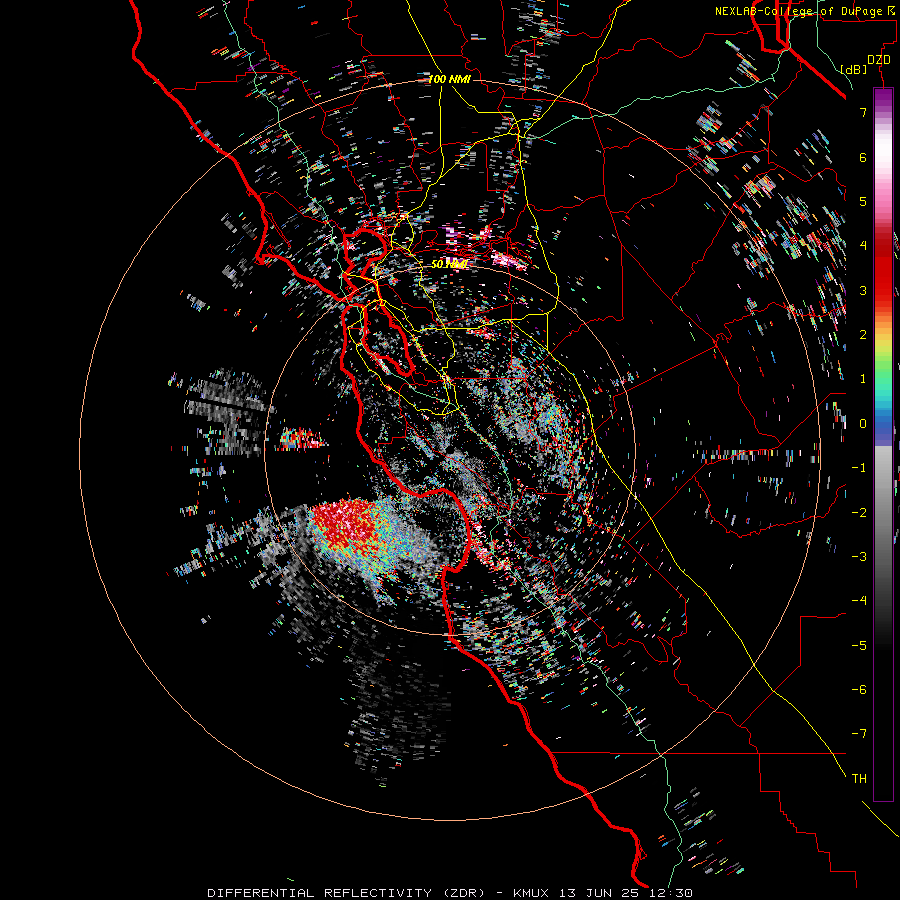Viewport: 900px width, 900px height.
Task: Click the "-5" value on the color scale
Action: click(859, 646)
